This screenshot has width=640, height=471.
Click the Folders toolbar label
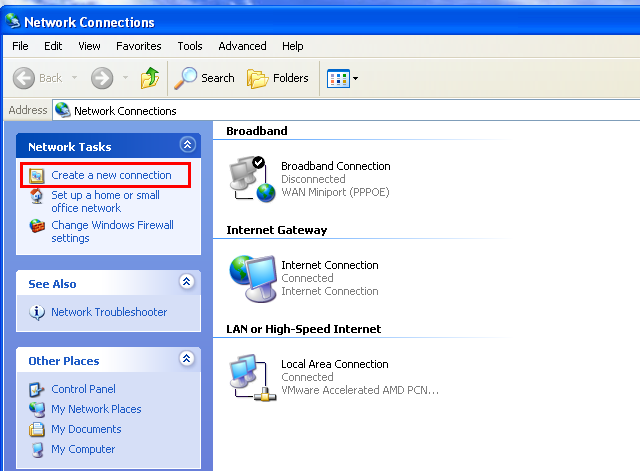[x=291, y=78]
